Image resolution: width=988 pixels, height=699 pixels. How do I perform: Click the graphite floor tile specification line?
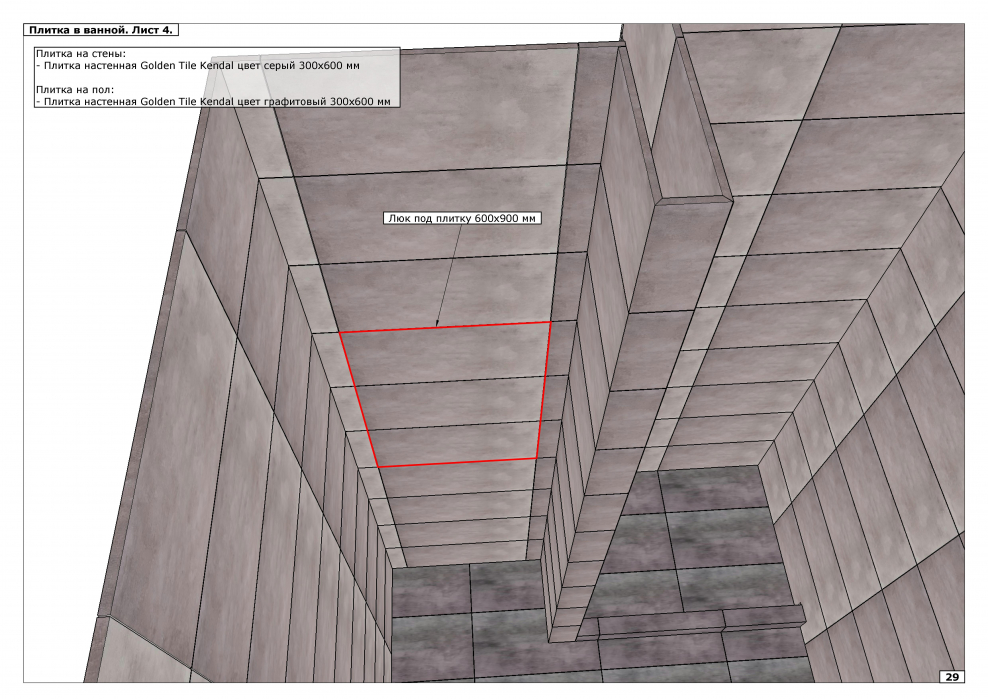(x=215, y=101)
